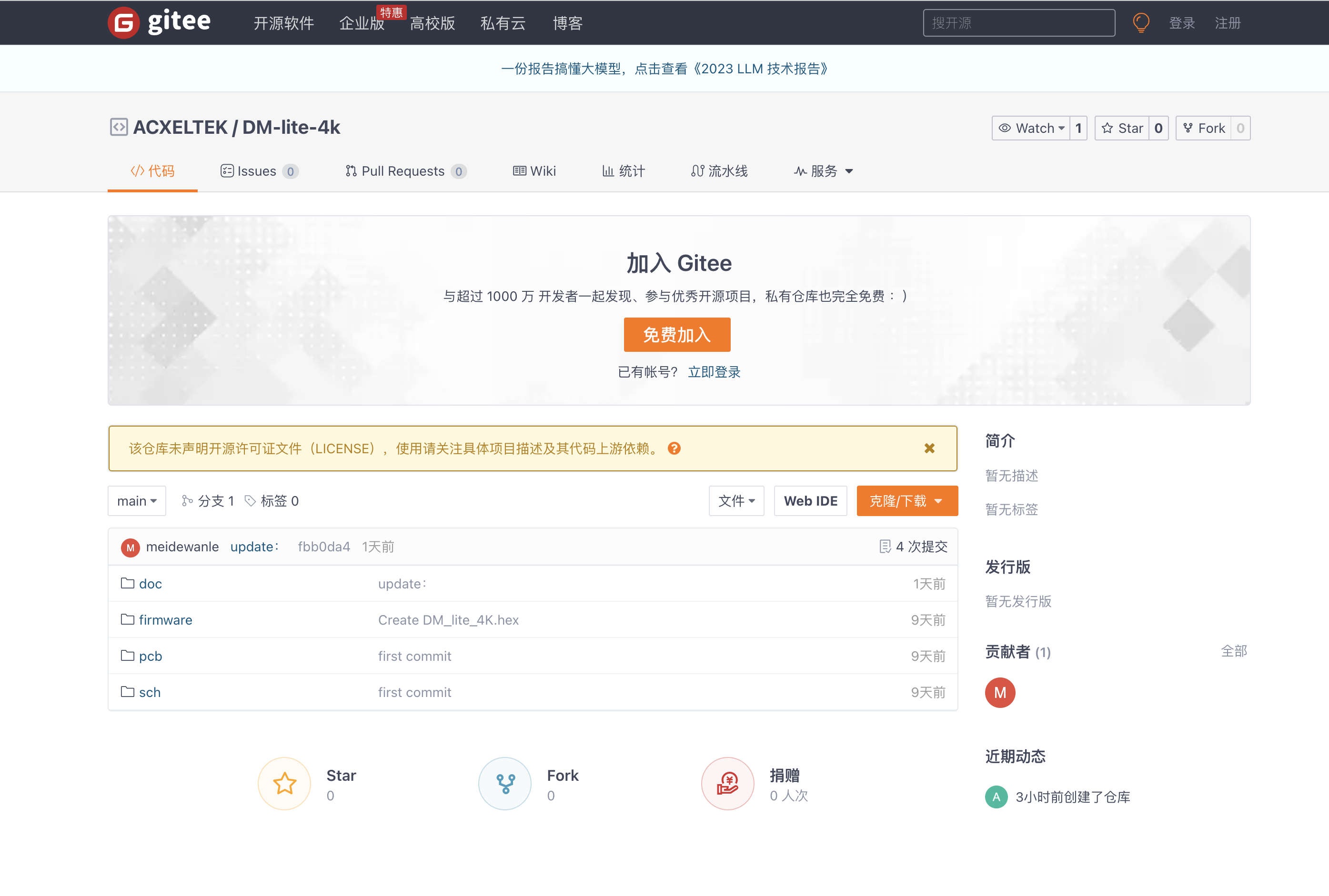This screenshot has width=1329, height=896.
Task: Click the Watch count 1
Action: [x=1078, y=128]
